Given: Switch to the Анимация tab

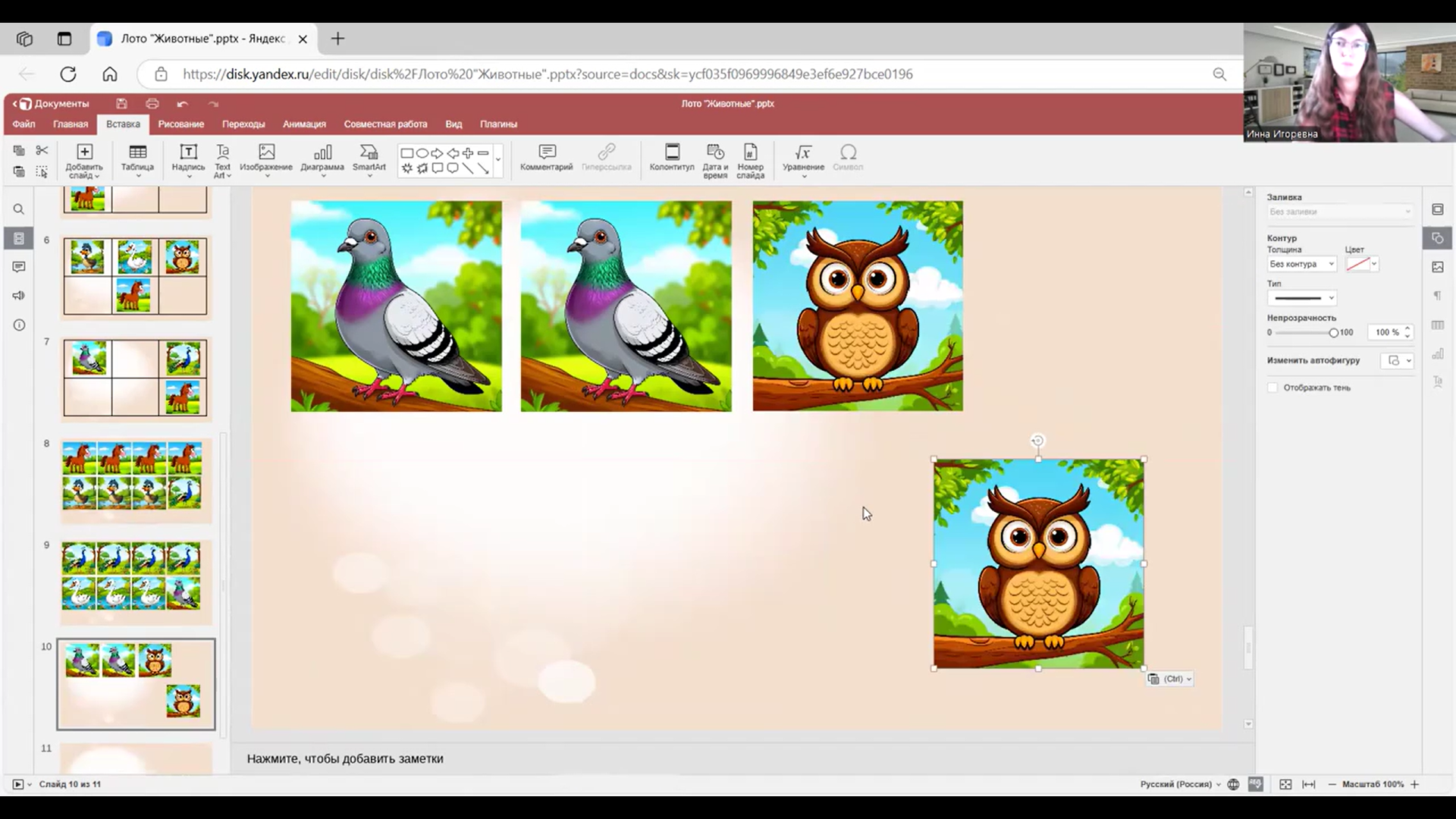Looking at the screenshot, I should 304,124.
